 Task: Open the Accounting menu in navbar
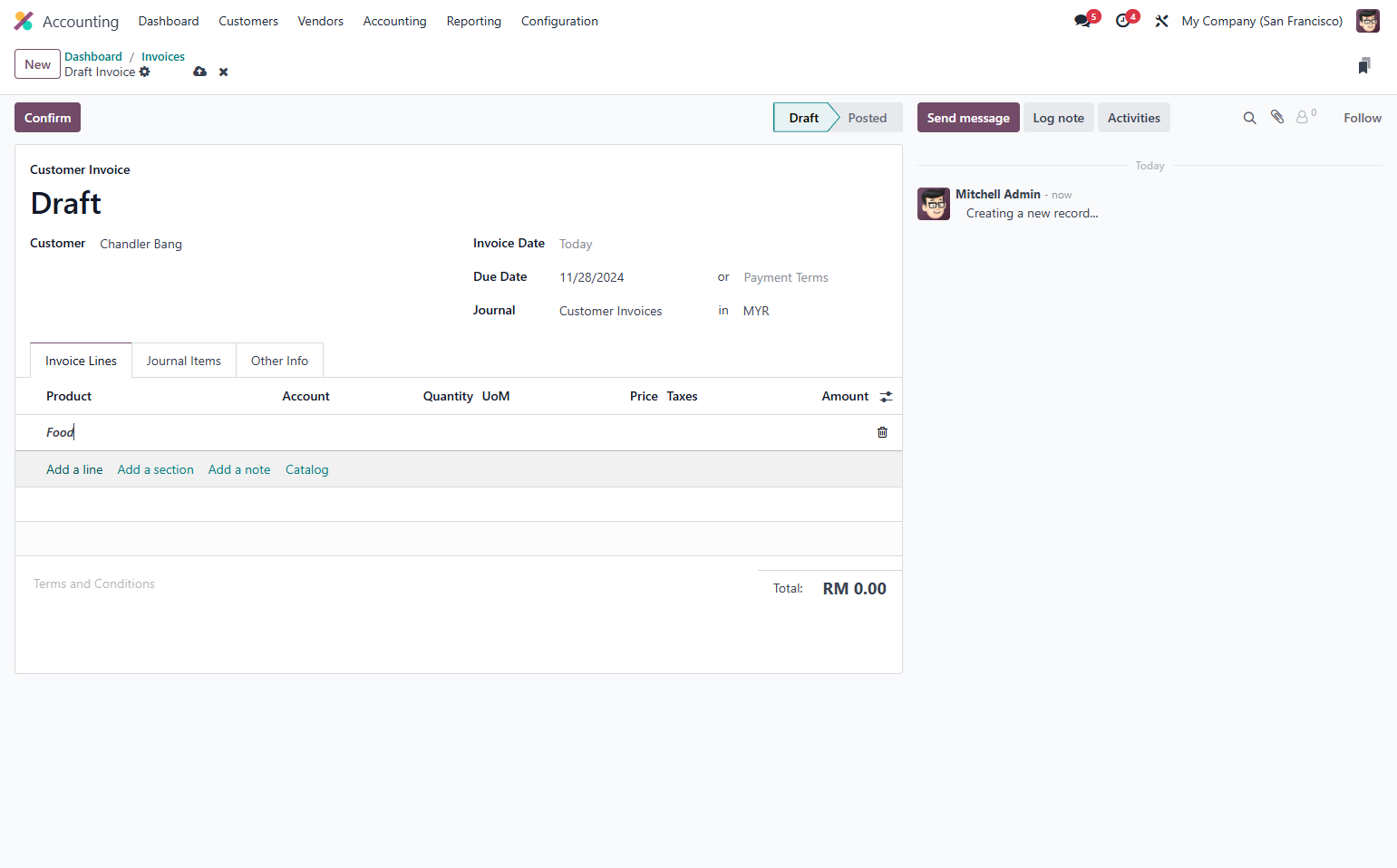click(394, 21)
